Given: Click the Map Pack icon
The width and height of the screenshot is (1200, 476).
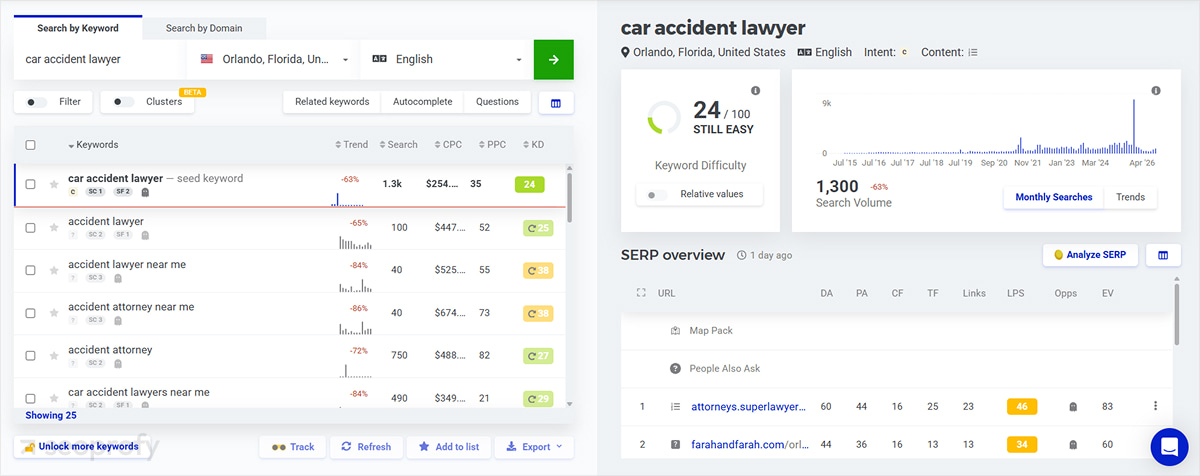Looking at the screenshot, I should (676, 330).
